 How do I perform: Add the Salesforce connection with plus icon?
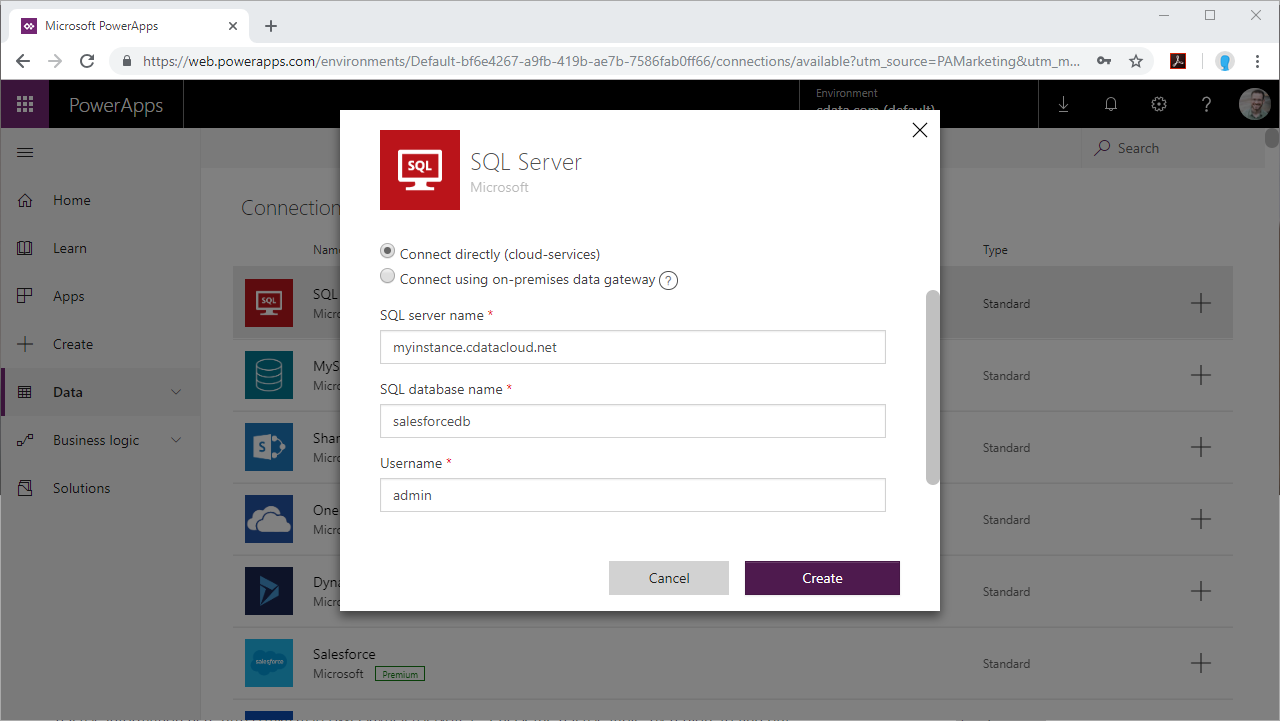point(1201,663)
